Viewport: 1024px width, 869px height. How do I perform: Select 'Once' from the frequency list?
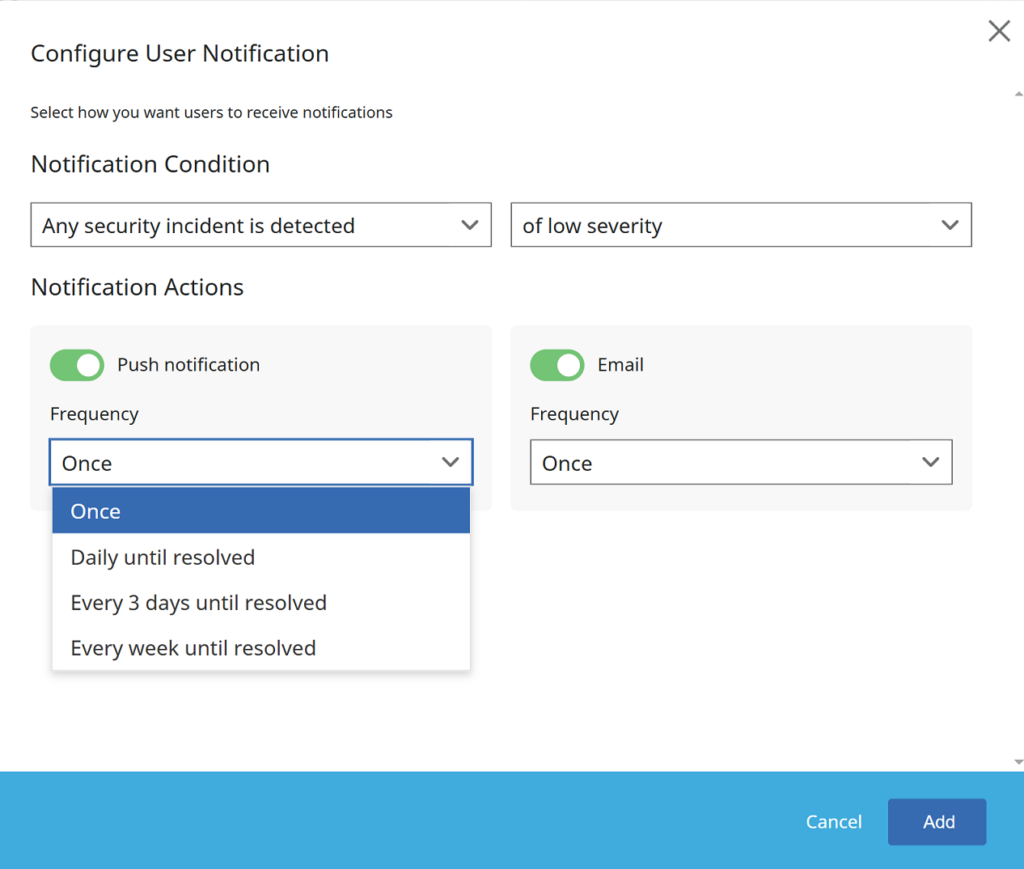(260, 511)
